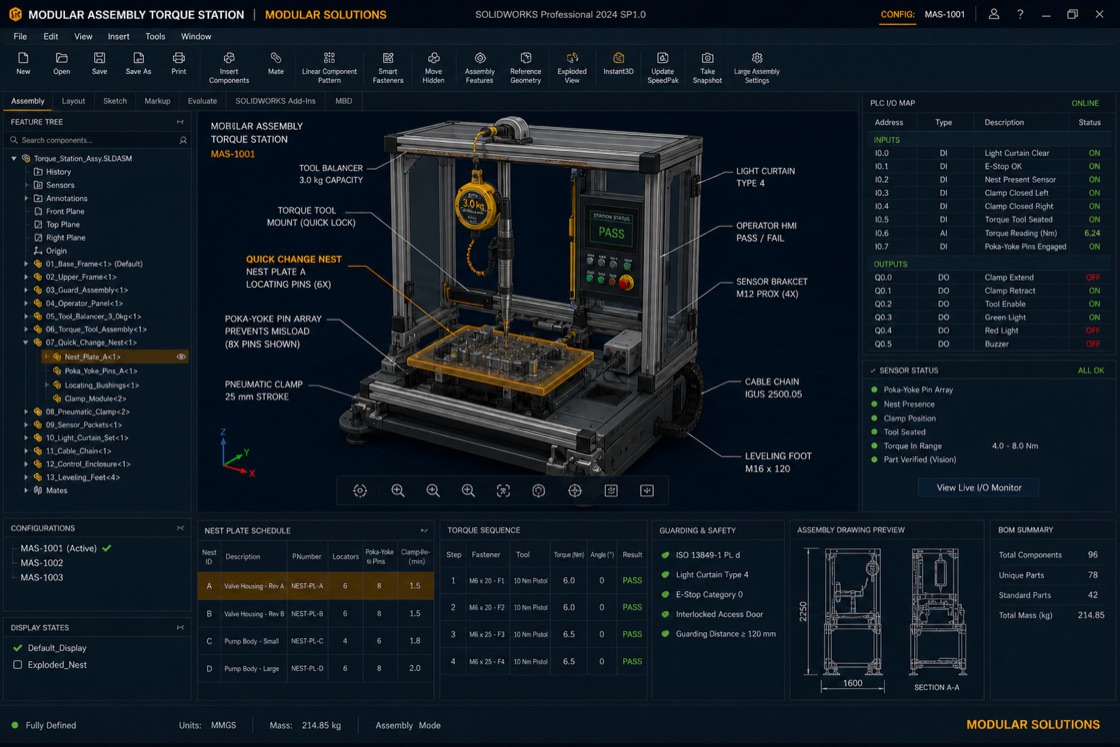Click the New document icon
This screenshot has height=747, width=1120.
click(x=23, y=58)
